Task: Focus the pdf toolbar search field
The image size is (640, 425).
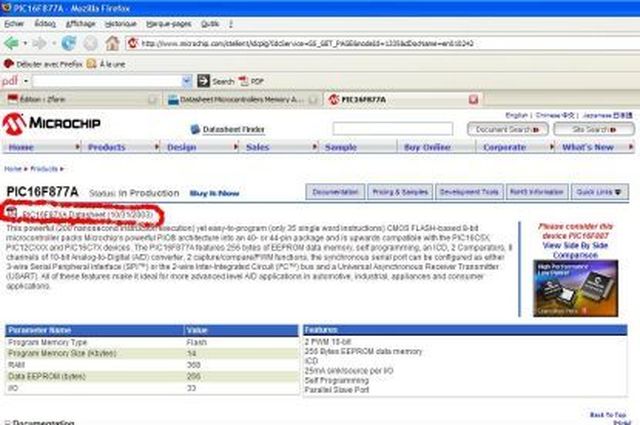Action: [107, 81]
